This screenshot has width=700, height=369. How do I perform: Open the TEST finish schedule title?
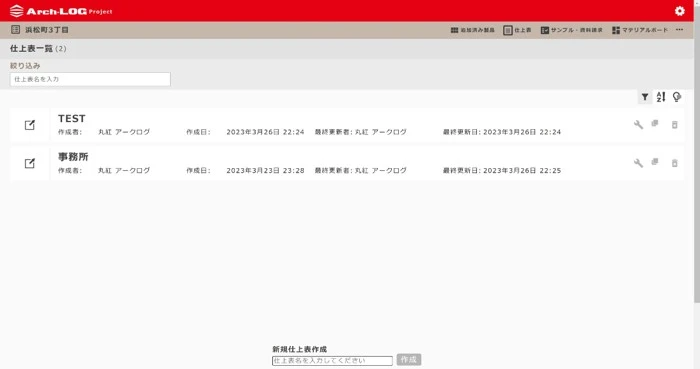pos(71,119)
